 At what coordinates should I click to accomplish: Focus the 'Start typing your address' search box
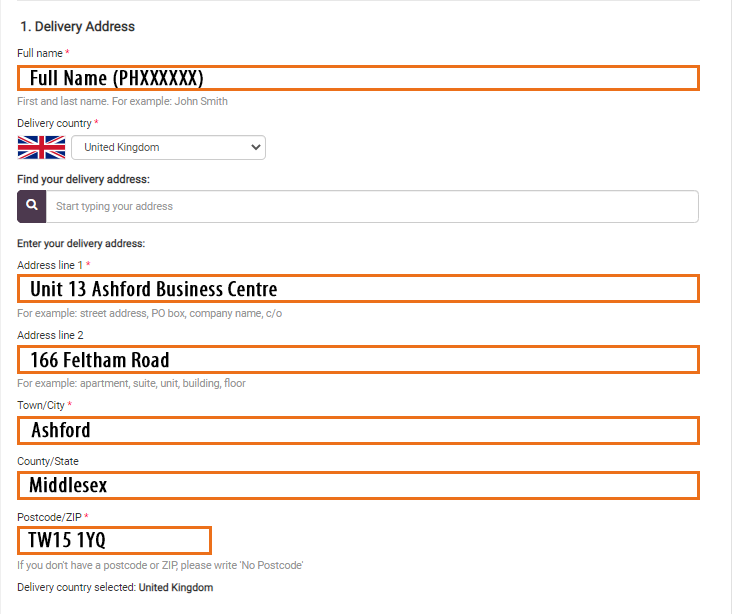[373, 206]
